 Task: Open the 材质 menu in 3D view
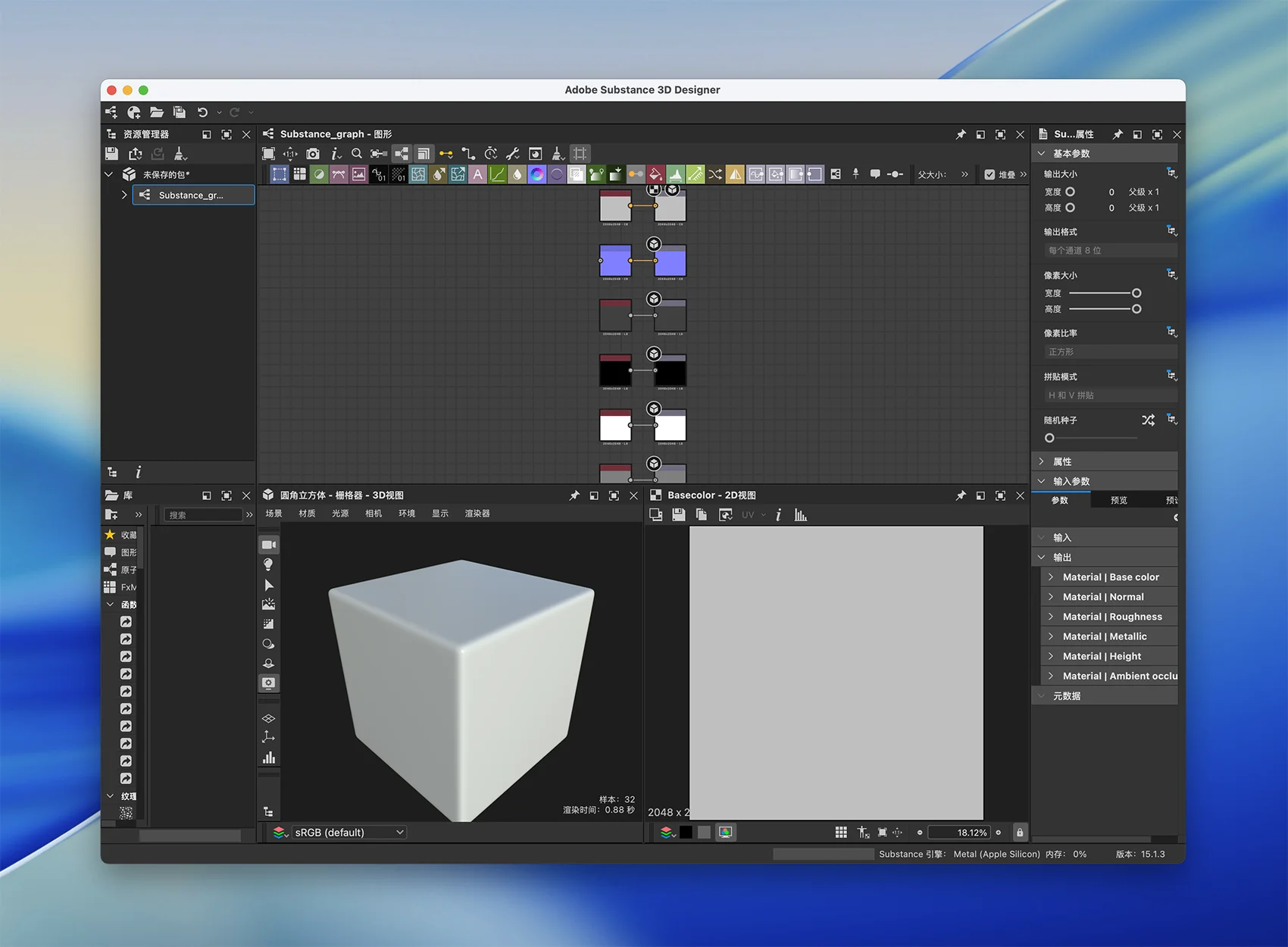coord(307,514)
